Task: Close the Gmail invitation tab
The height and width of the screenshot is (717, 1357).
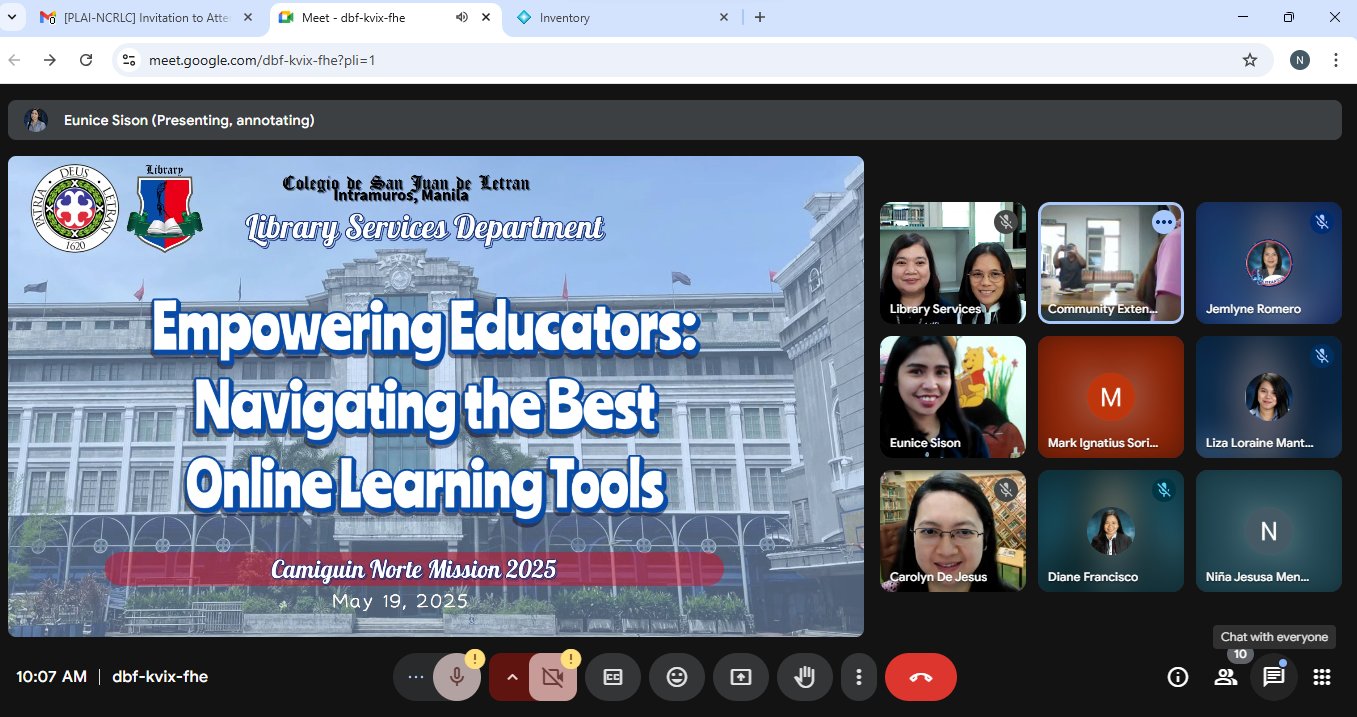Action: click(x=247, y=18)
